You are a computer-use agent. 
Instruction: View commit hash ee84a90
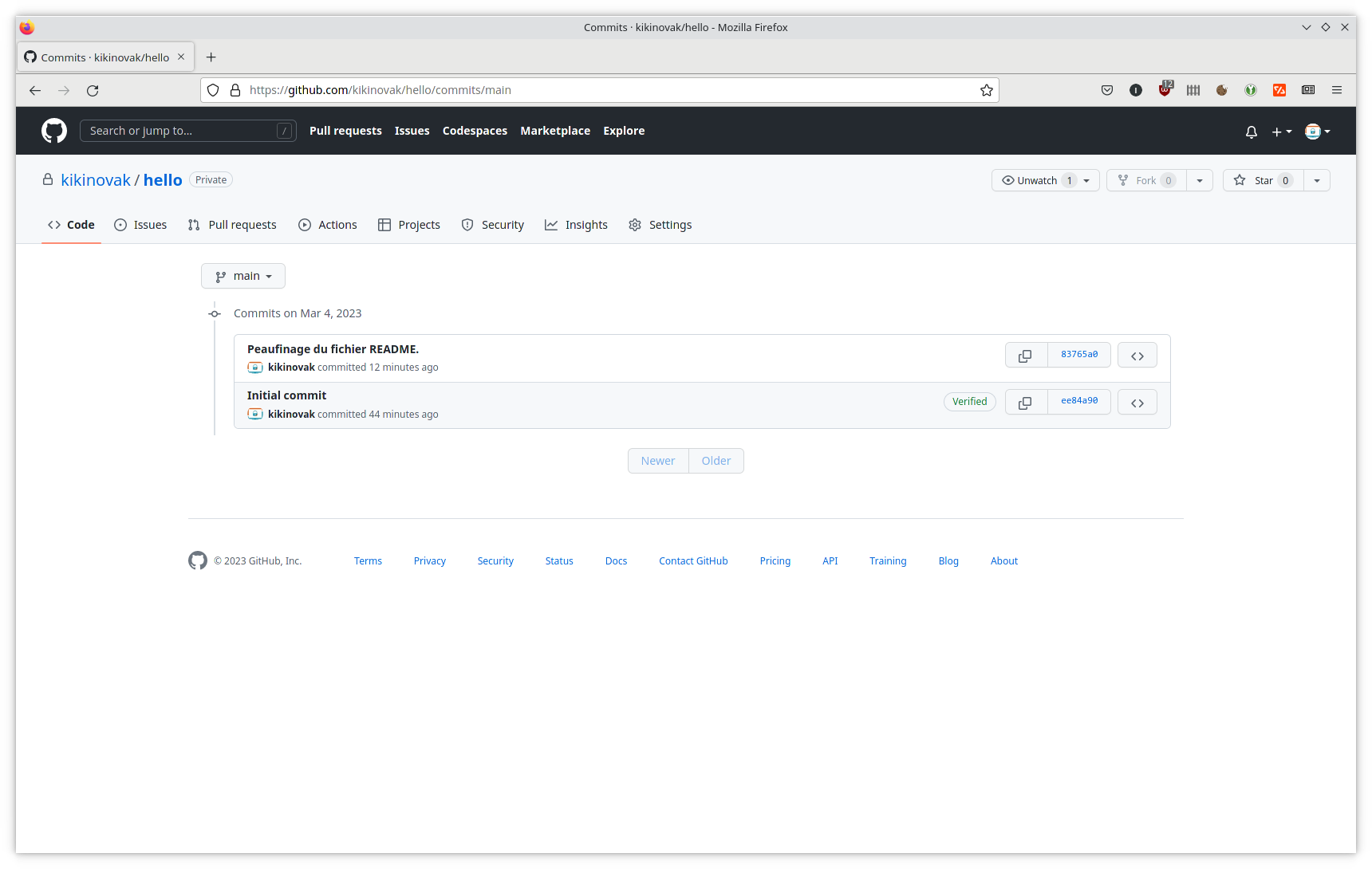[1079, 402]
